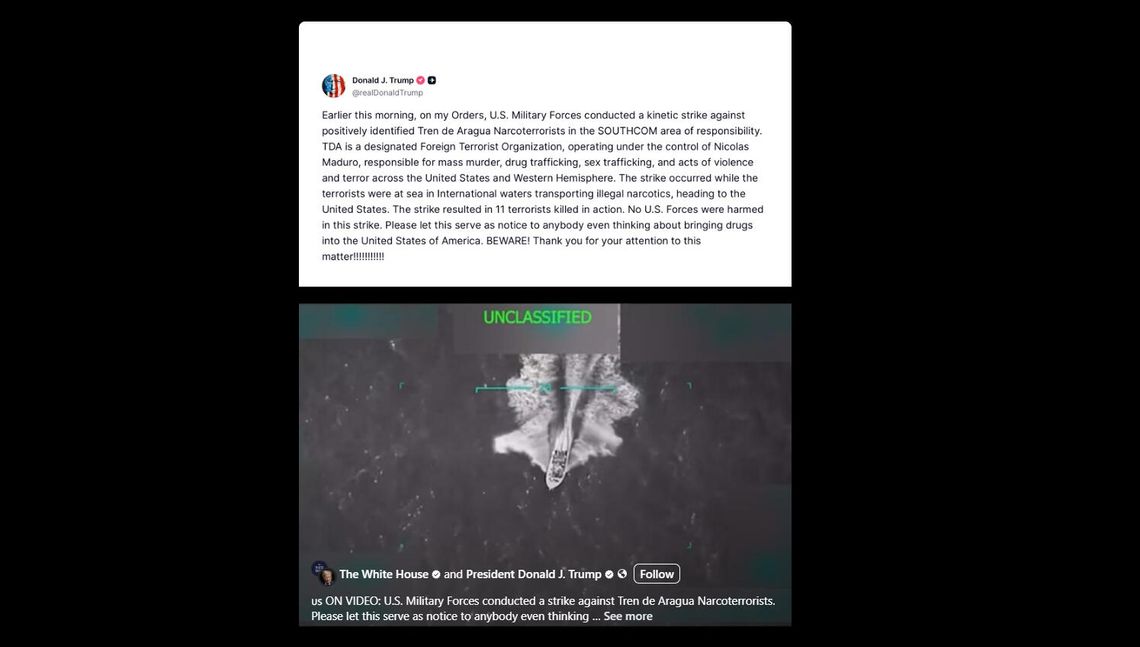The image size is (1140, 647).
Task: Expand the caption with See more
Action: click(x=628, y=616)
